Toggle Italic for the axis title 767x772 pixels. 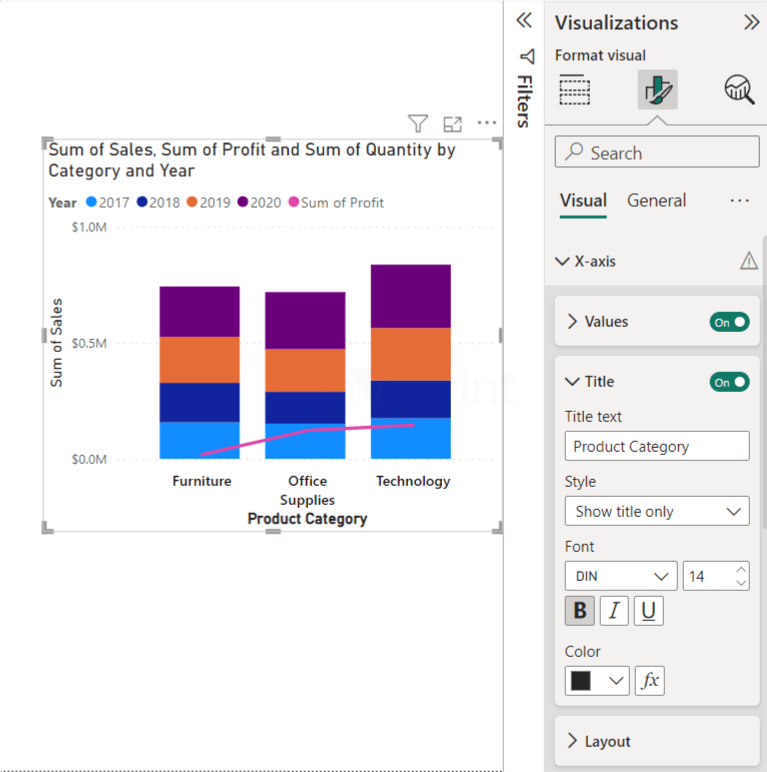[x=614, y=611]
